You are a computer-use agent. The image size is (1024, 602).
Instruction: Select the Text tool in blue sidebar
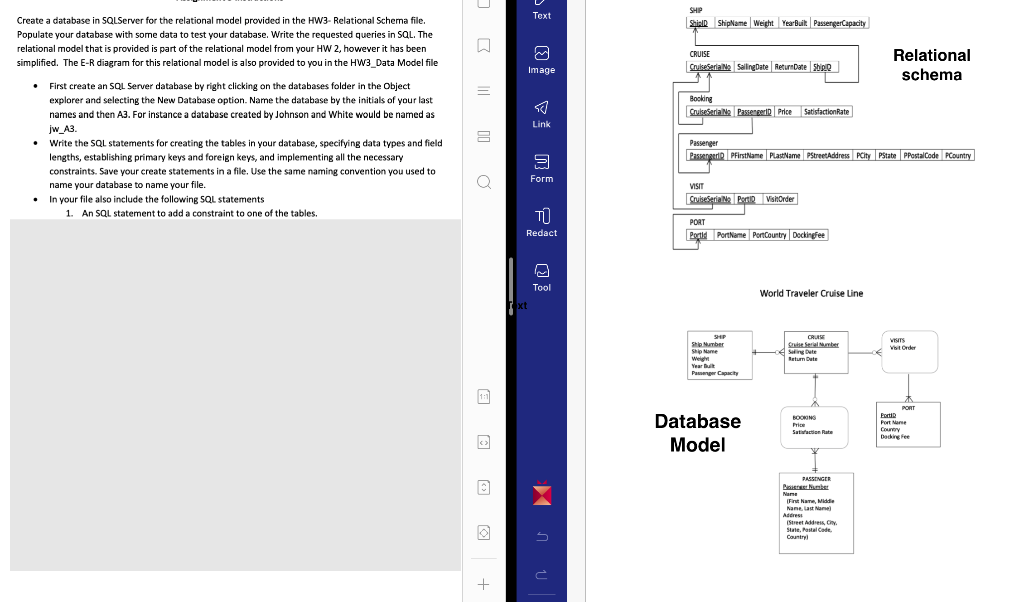coord(541,10)
